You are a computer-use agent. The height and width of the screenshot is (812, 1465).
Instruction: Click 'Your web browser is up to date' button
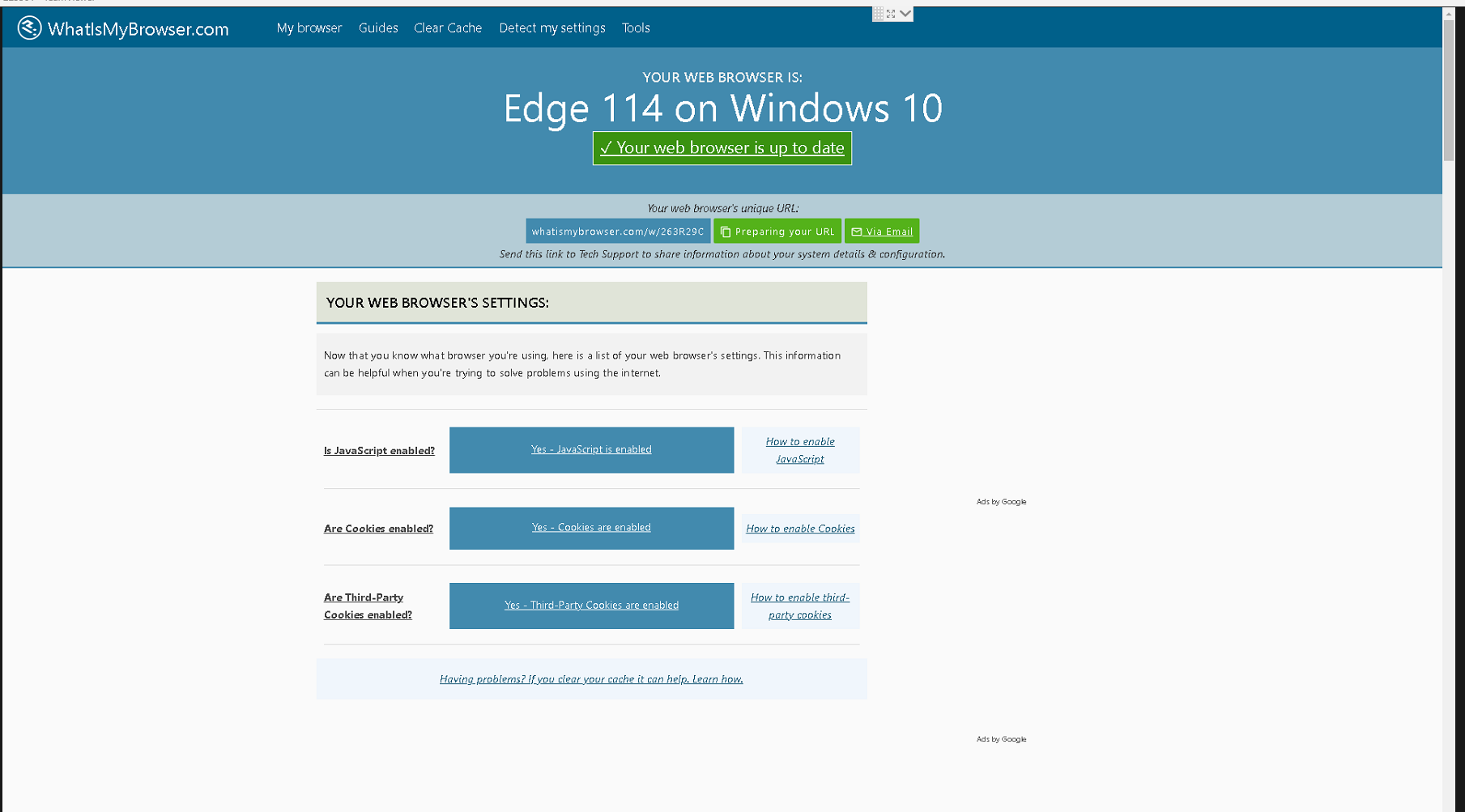(722, 148)
